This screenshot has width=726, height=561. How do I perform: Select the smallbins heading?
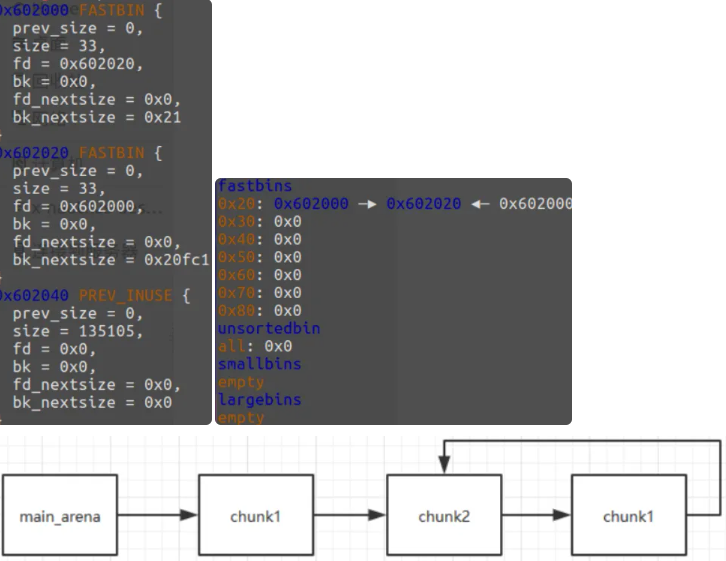click(258, 364)
